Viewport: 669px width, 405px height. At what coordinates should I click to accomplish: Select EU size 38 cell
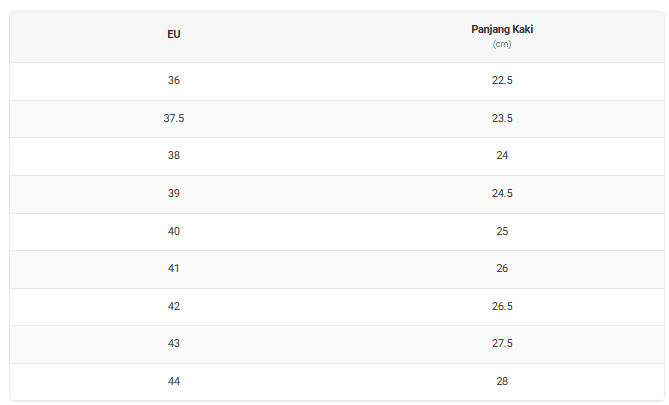tap(174, 156)
